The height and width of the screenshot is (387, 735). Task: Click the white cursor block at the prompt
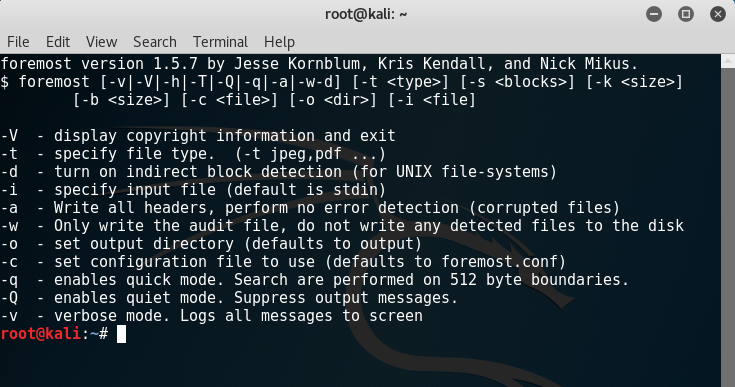click(121, 334)
